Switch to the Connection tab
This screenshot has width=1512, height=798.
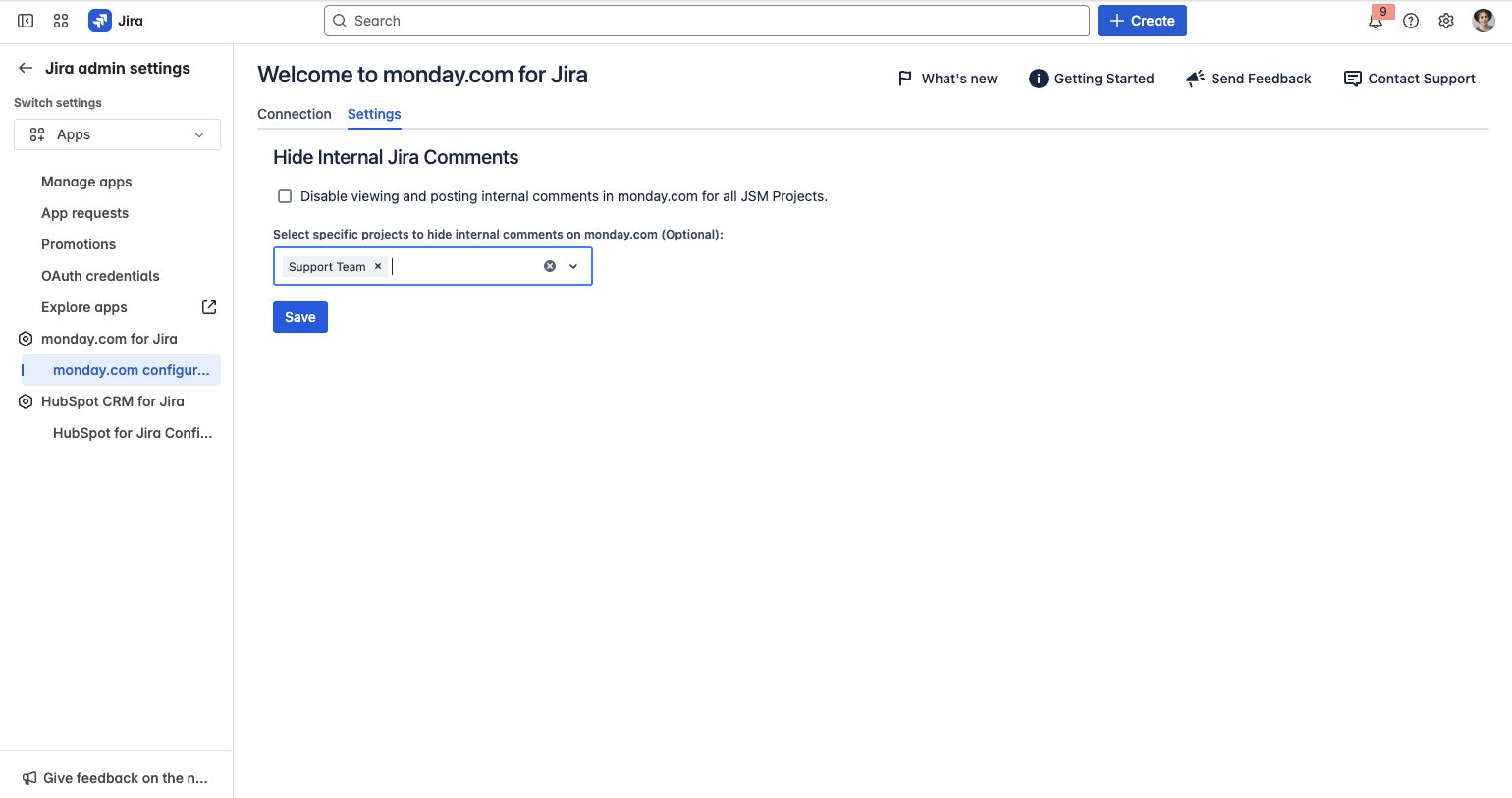(x=295, y=114)
